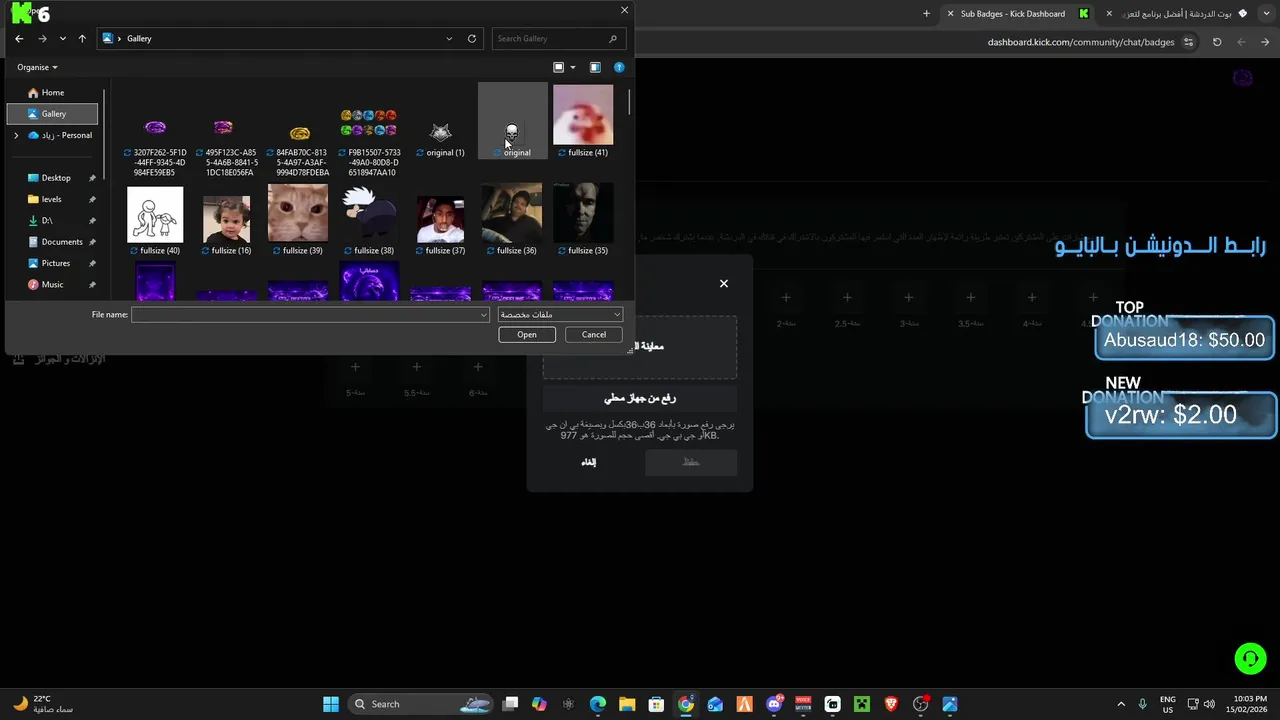Screen dimensions: 1280x720
Task: Refresh the Gallery folder view
Action: (x=472, y=38)
